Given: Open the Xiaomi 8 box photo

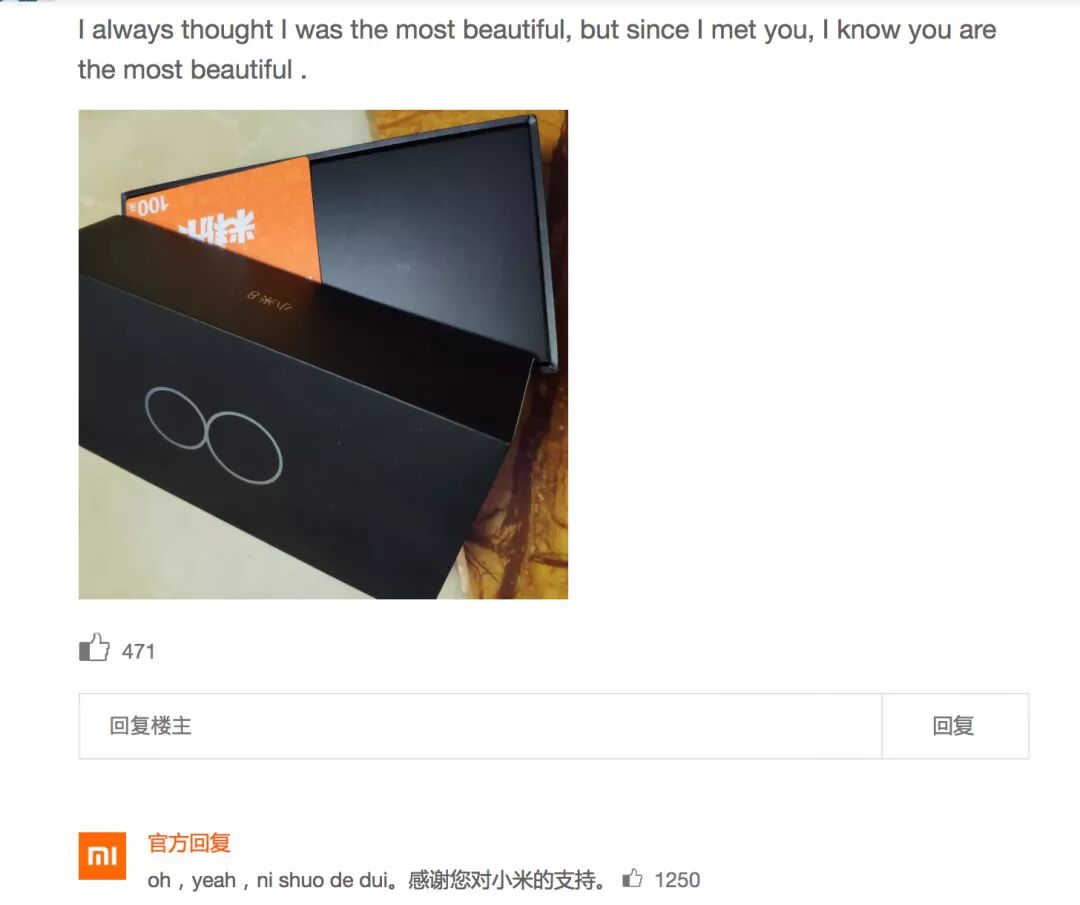Looking at the screenshot, I should [x=323, y=354].
